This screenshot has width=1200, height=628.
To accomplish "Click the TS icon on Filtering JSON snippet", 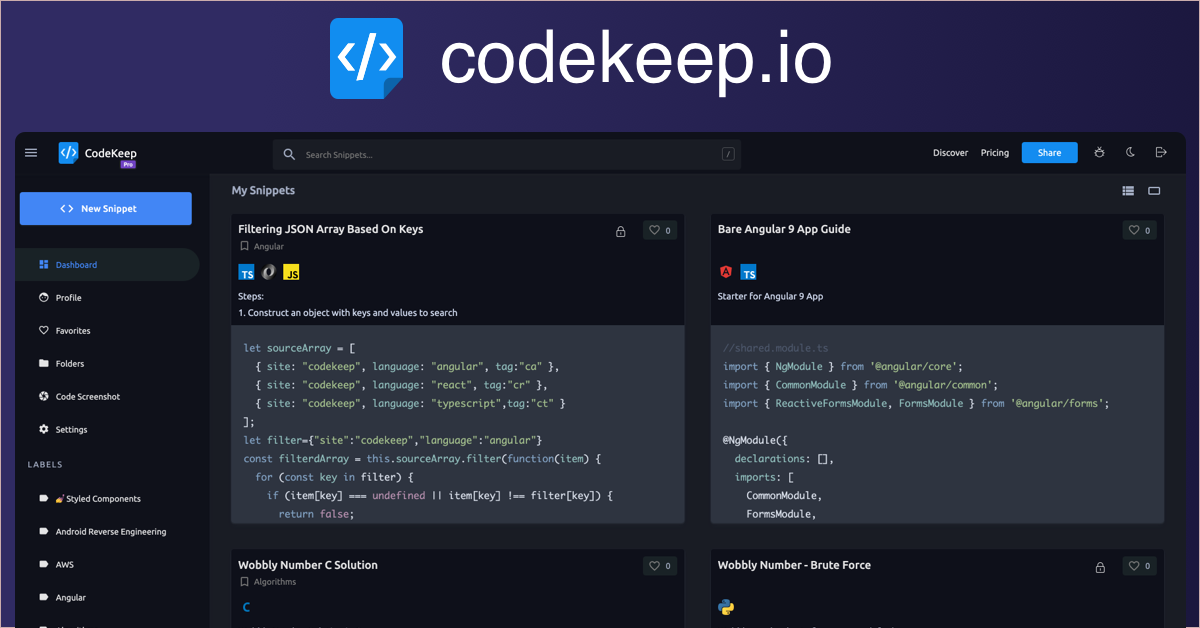I will [246, 272].
